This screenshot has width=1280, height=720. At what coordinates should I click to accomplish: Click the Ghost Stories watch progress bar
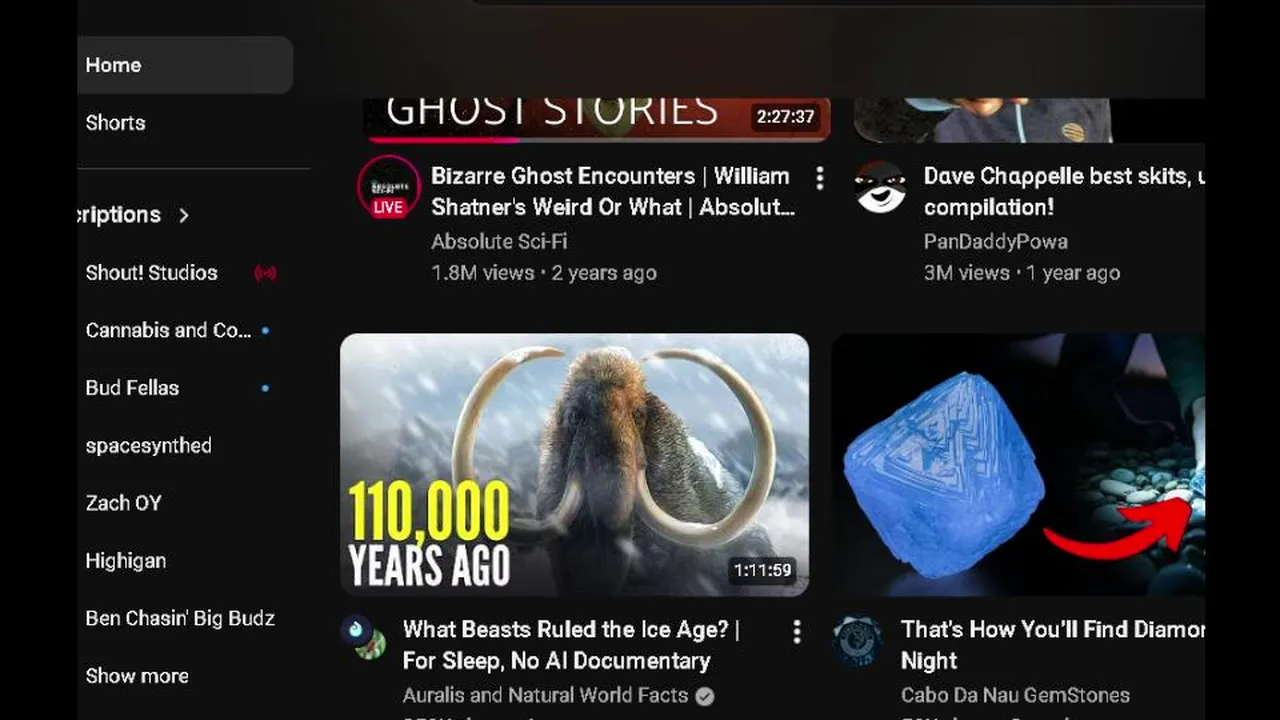coord(598,138)
